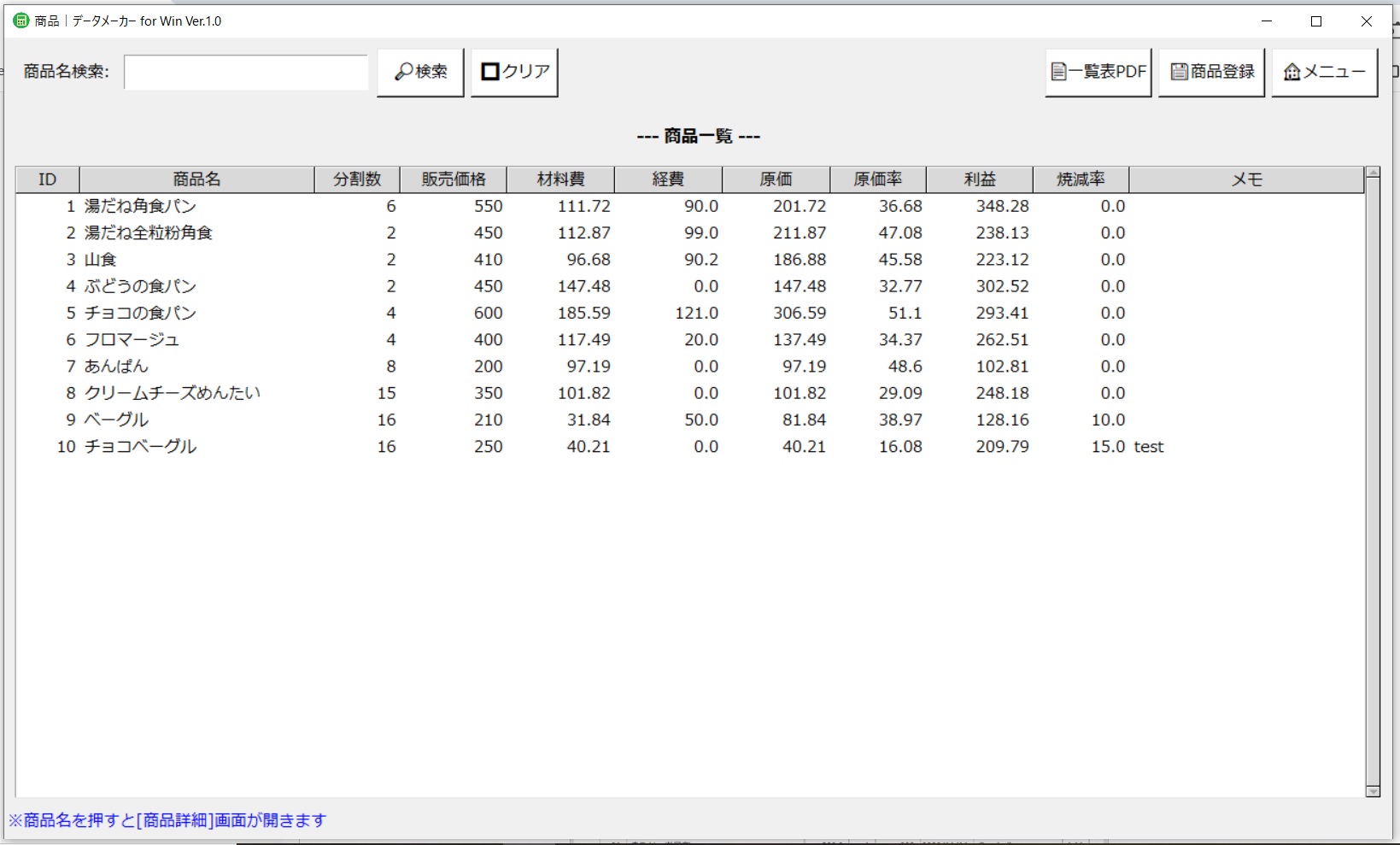Viewport: 1400px width, 845px height.
Task: Click cost rate 51.1 cell
Action: (x=905, y=313)
